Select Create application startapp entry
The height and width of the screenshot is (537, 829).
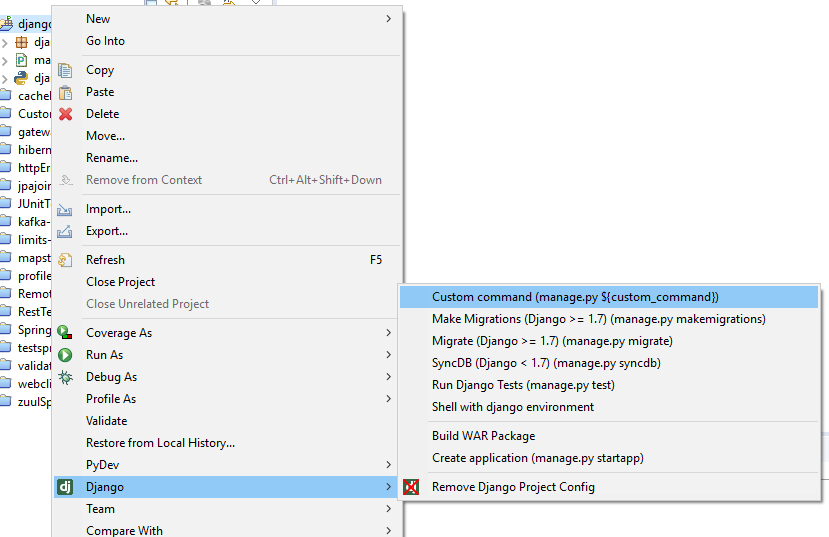click(609, 458)
